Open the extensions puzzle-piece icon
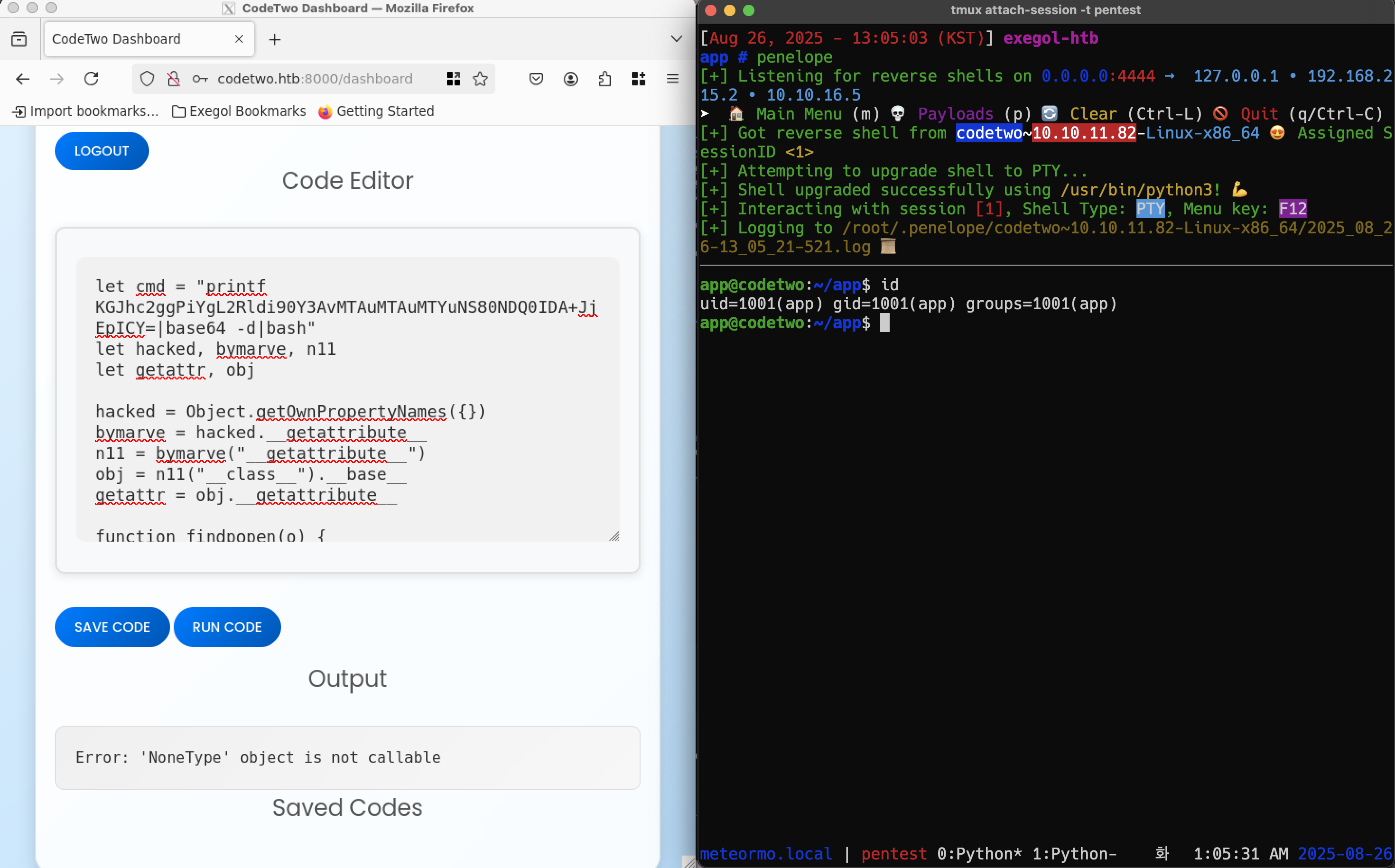This screenshot has width=1395, height=868. [605, 79]
